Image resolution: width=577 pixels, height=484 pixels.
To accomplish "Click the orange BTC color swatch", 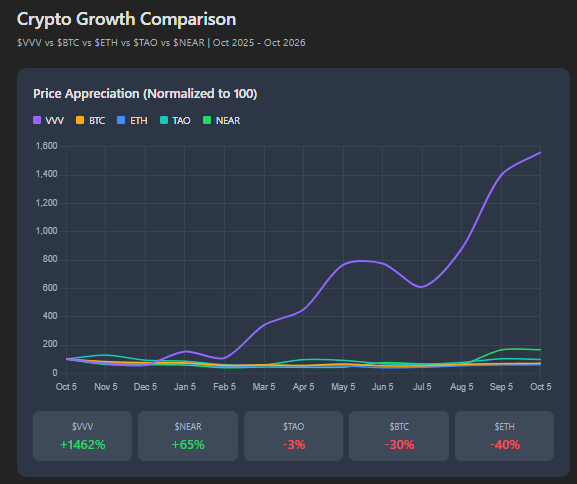I will (x=79, y=120).
